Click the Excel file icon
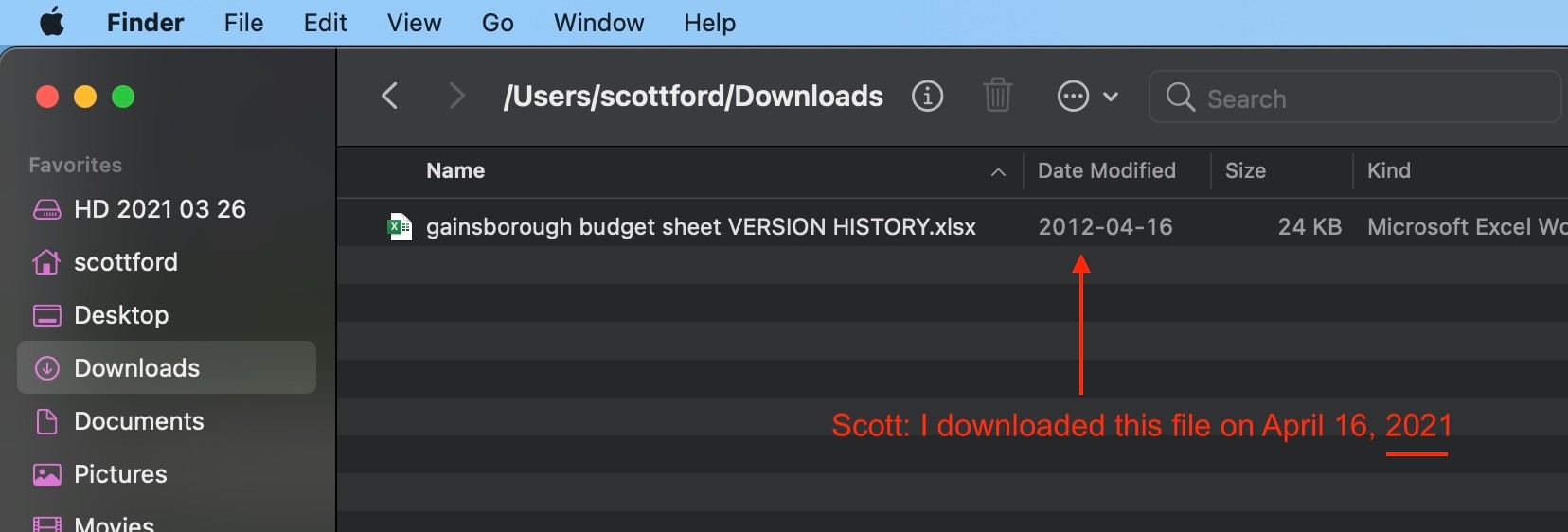The height and width of the screenshot is (532, 1568). point(400,227)
